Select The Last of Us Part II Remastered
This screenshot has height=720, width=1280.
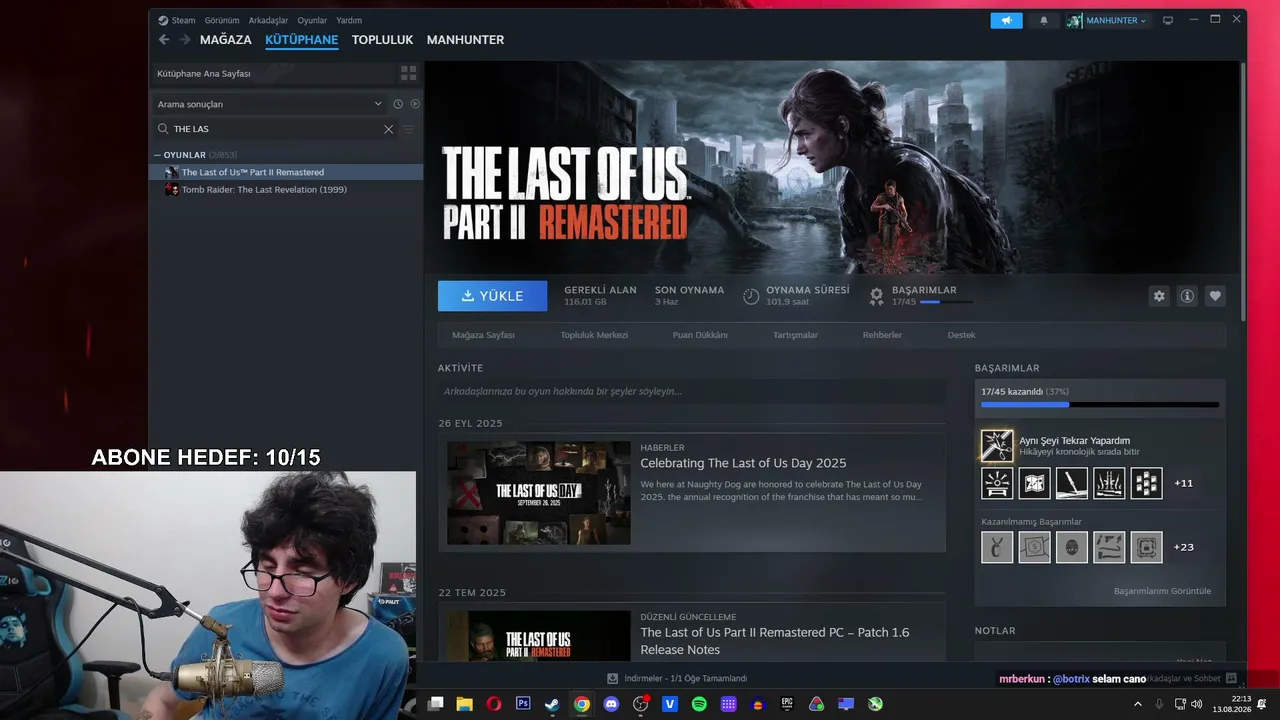coord(287,172)
